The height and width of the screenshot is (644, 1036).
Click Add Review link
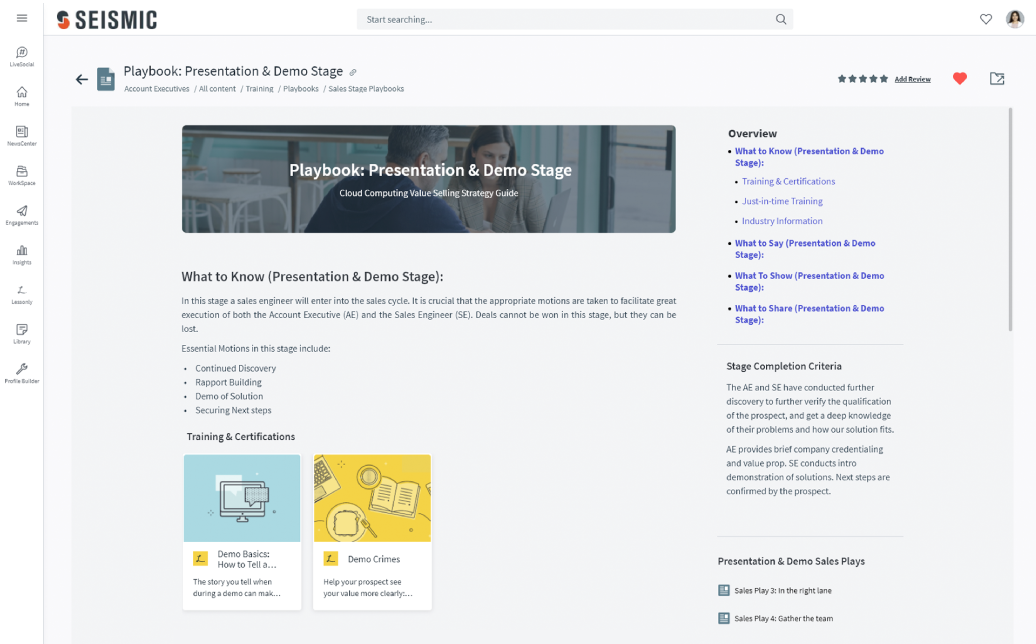912,79
